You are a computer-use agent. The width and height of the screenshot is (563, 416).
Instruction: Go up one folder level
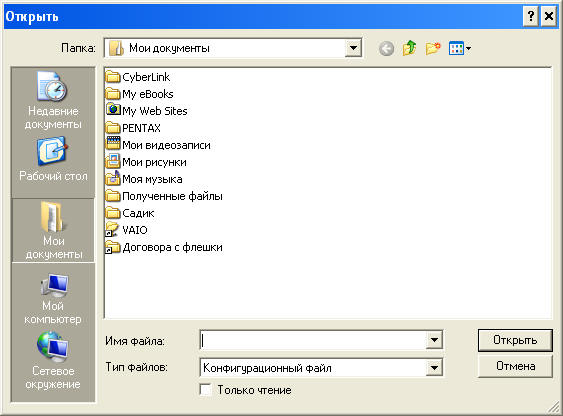(409, 48)
